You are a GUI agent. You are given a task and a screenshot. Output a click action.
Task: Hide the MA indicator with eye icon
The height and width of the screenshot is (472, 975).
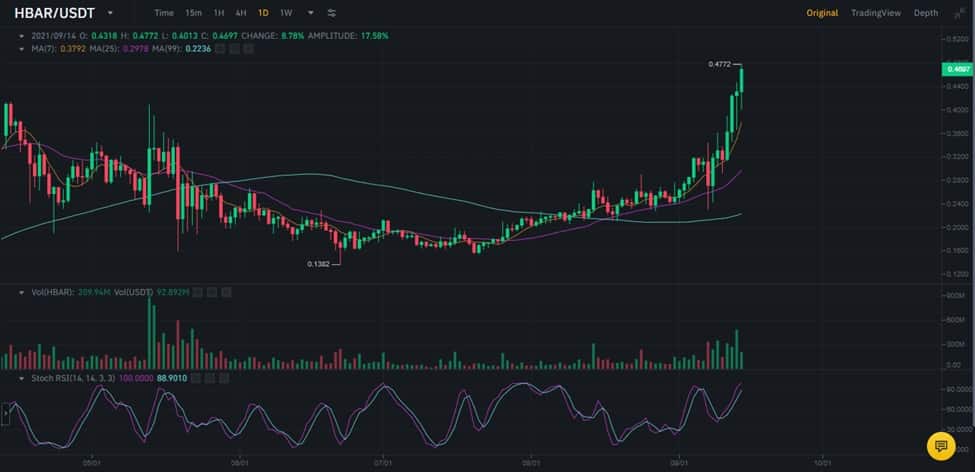point(220,49)
